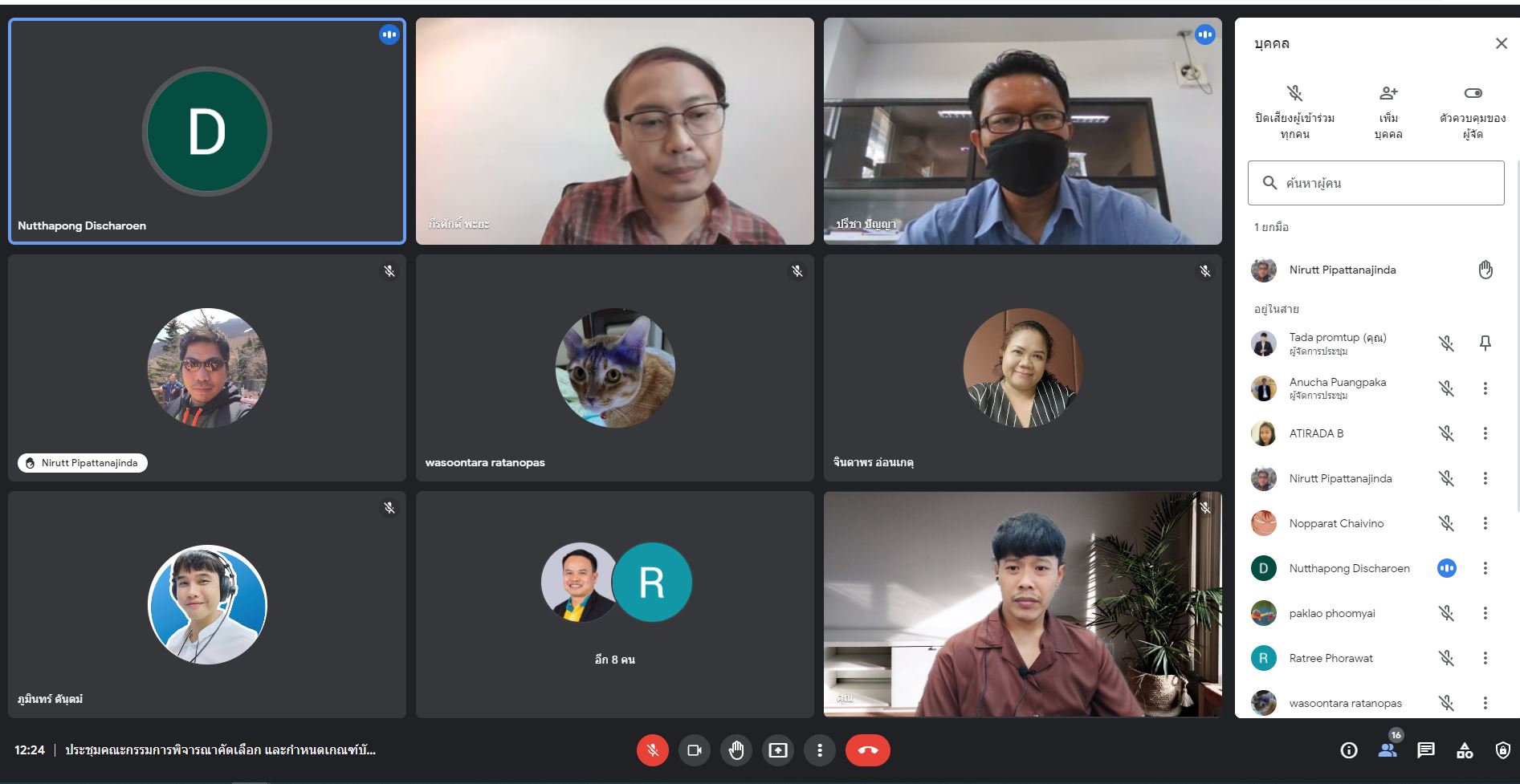Image resolution: width=1520 pixels, height=784 pixels.
Task: Open more options for ATIRADA B
Action: pyautogui.click(x=1485, y=433)
